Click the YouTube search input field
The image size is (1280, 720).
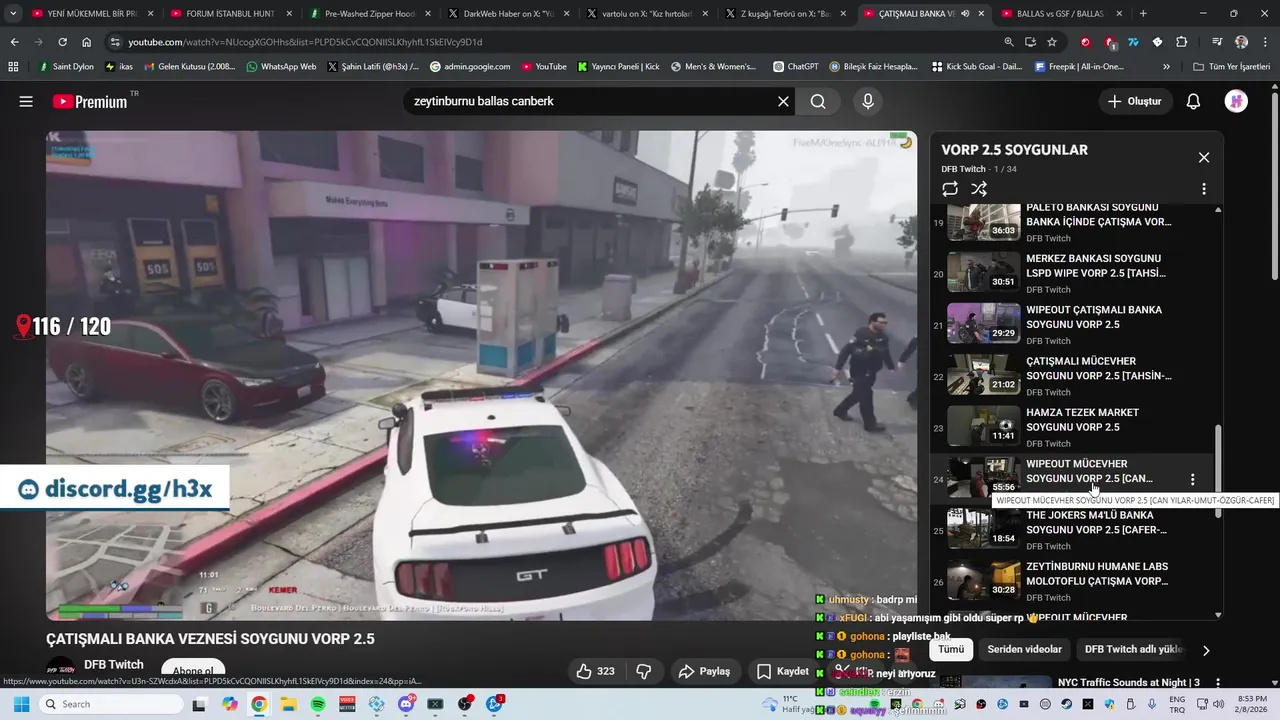click(x=590, y=101)
